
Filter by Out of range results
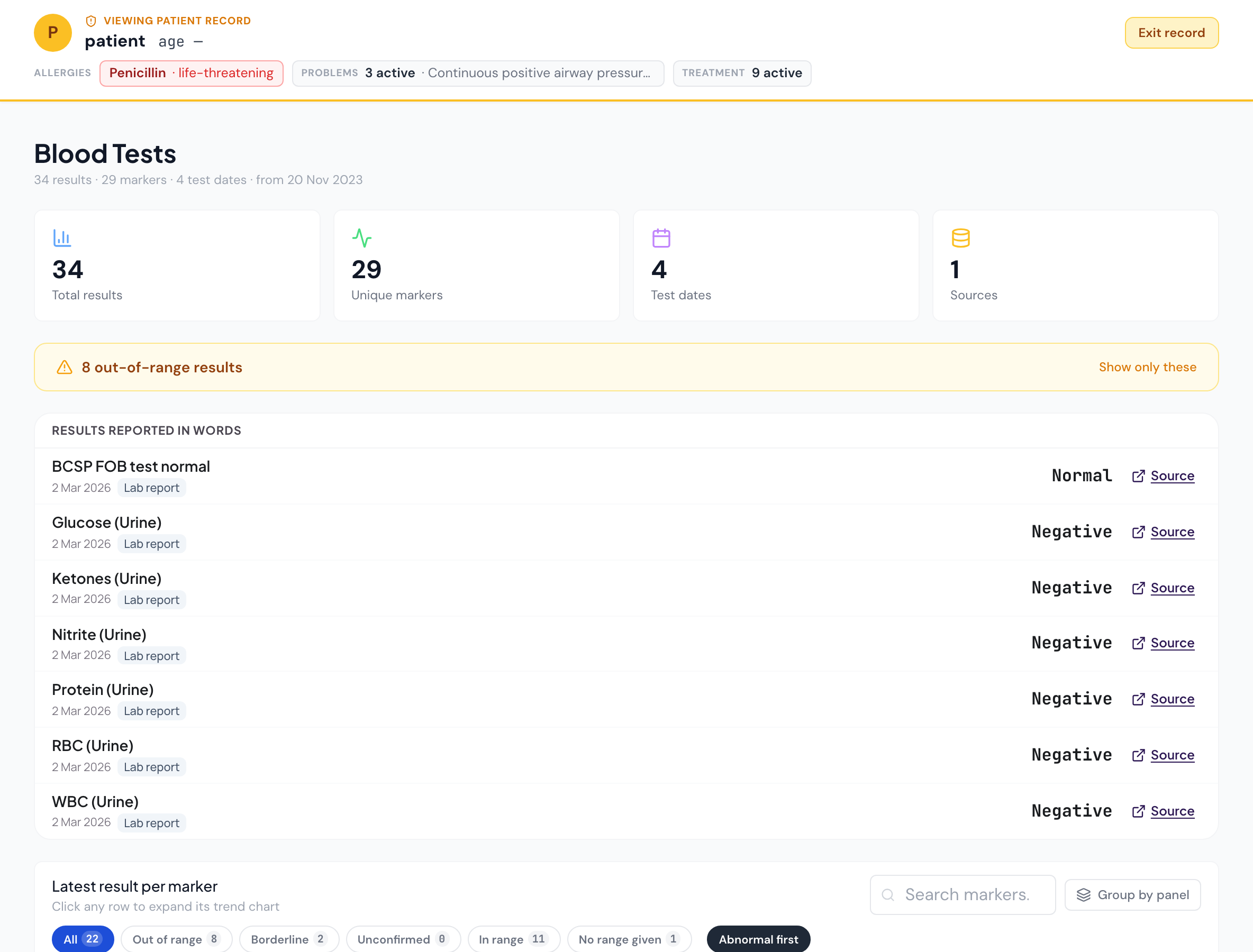click(176, 939)
